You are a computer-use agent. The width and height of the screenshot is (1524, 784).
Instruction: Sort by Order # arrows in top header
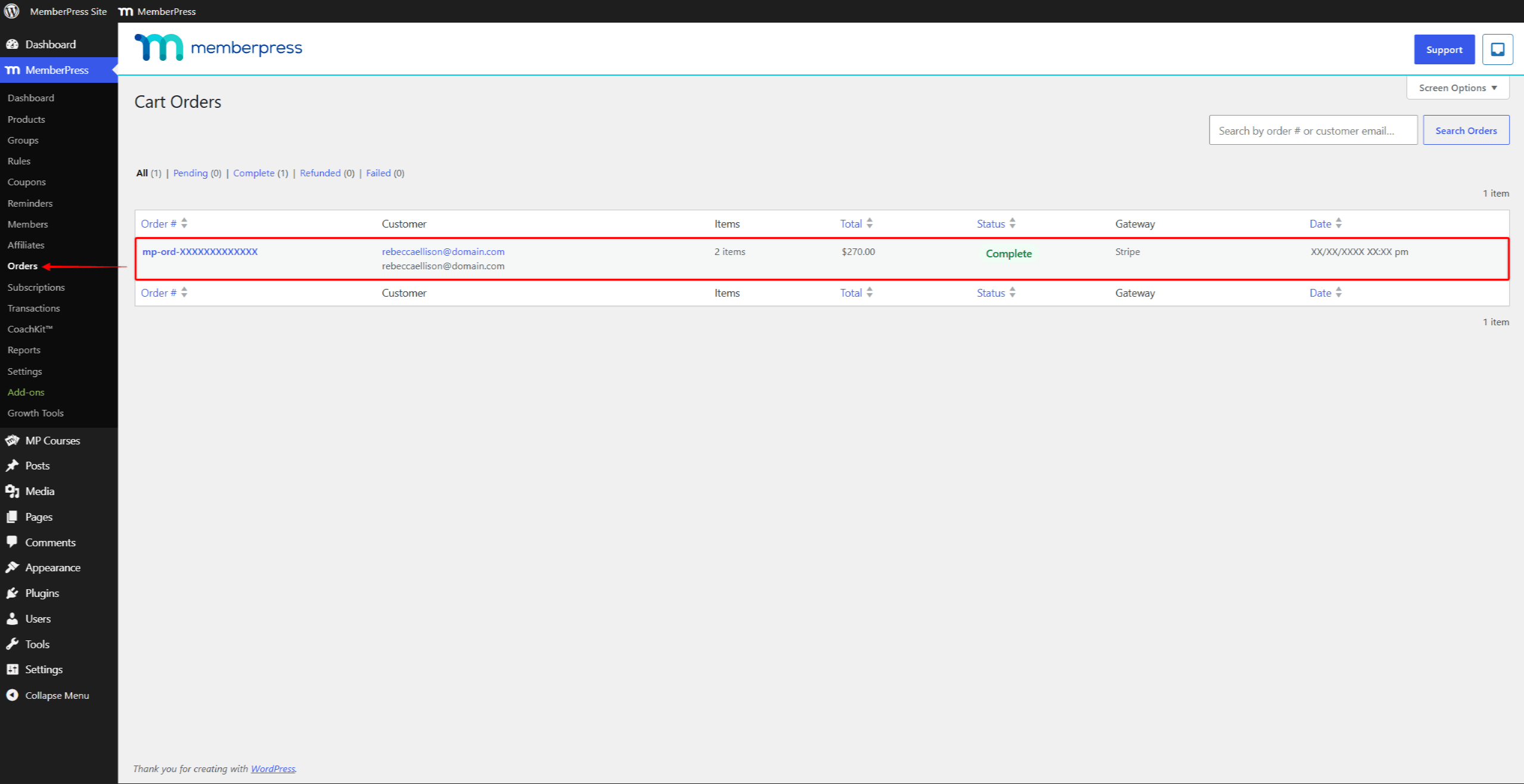pos(184,223)
